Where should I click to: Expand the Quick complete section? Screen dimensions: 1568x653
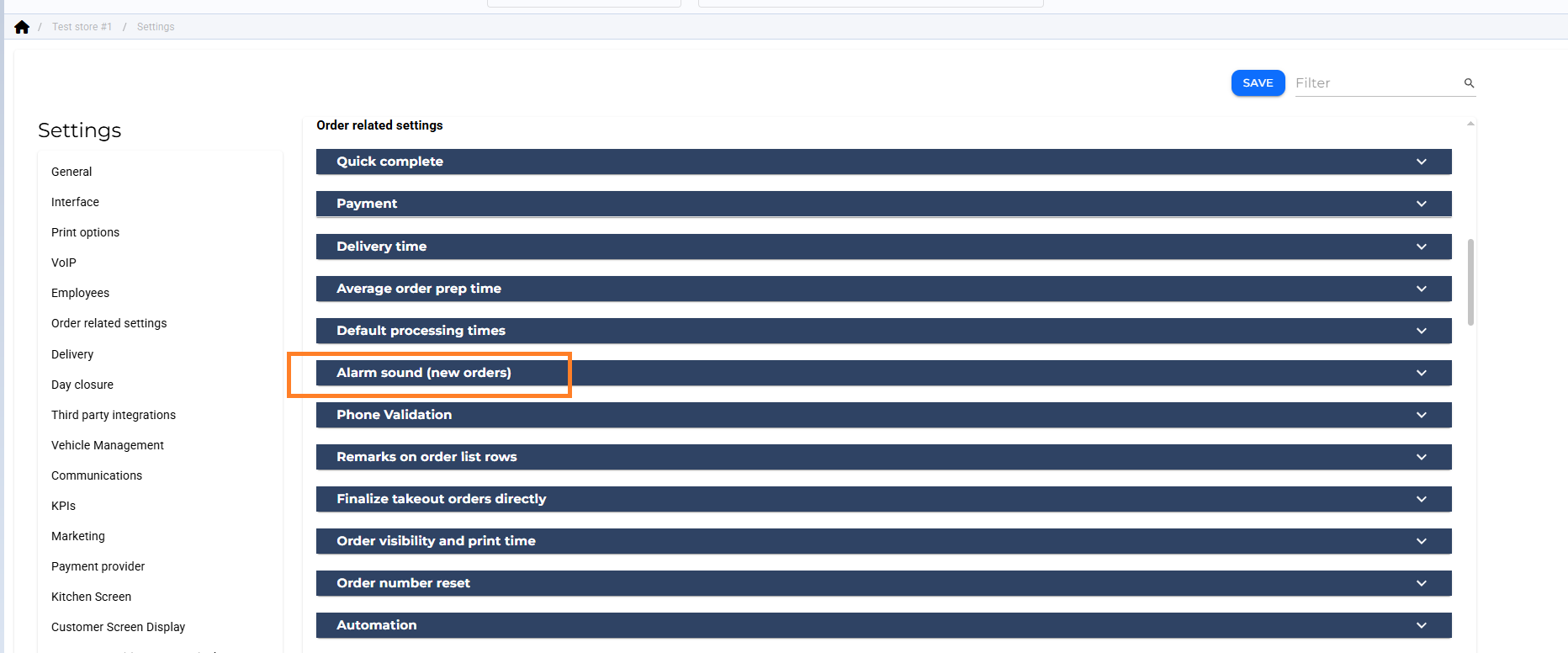[883, 162]
